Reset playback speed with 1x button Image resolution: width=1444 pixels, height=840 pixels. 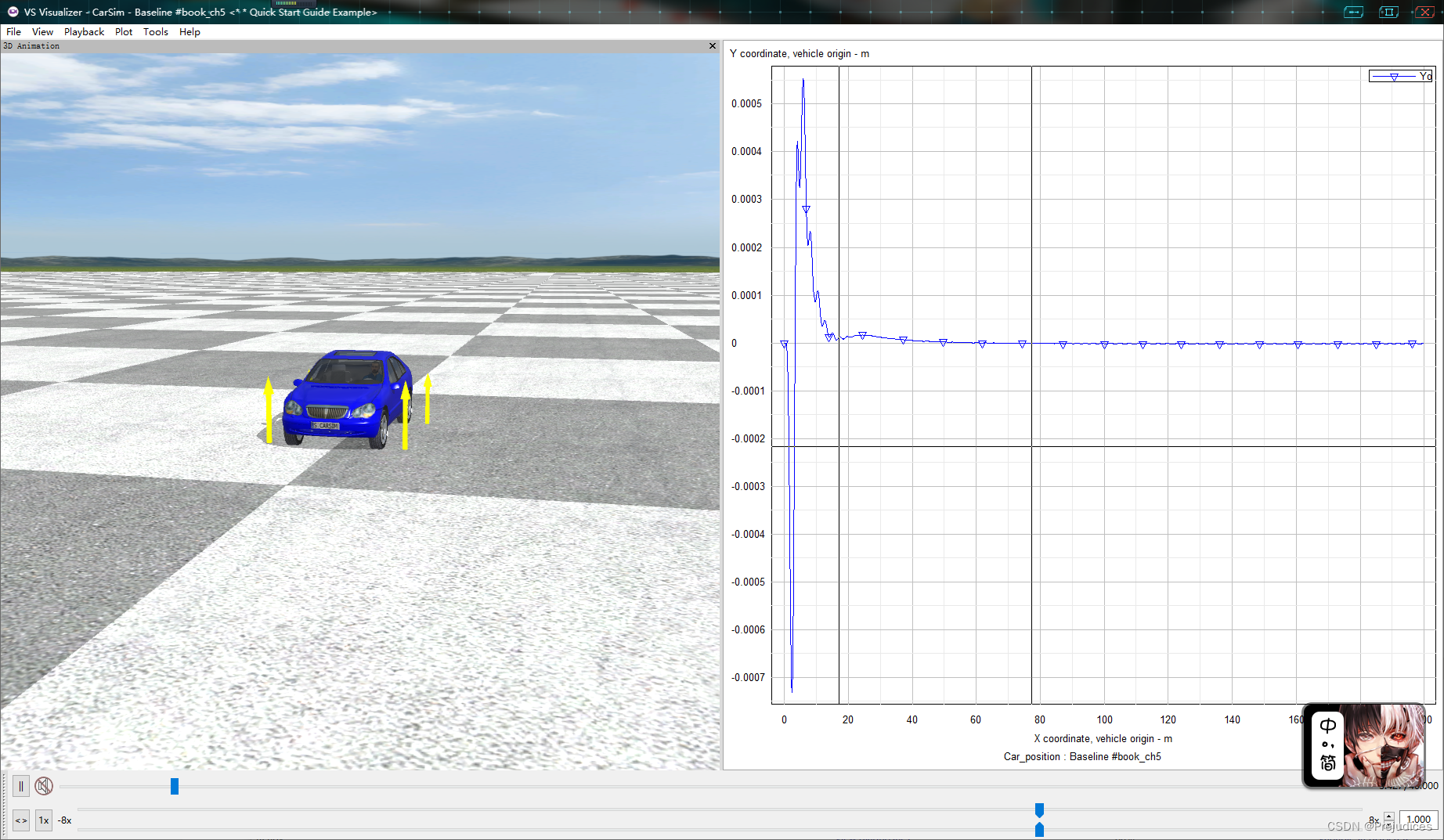click(x=44, y=820)
